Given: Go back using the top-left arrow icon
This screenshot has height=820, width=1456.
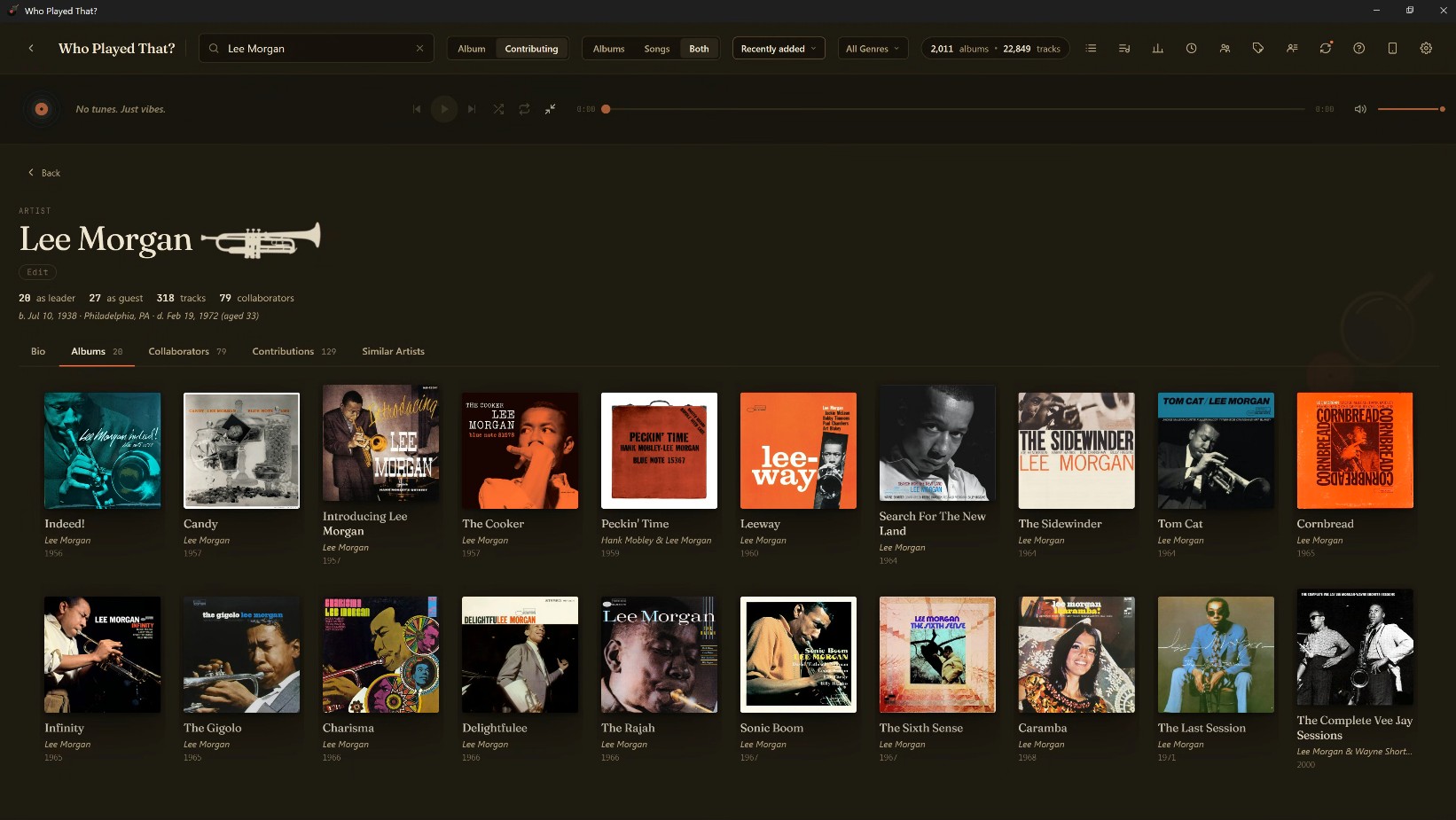Looking at the screenshot, I should (31, 48).
